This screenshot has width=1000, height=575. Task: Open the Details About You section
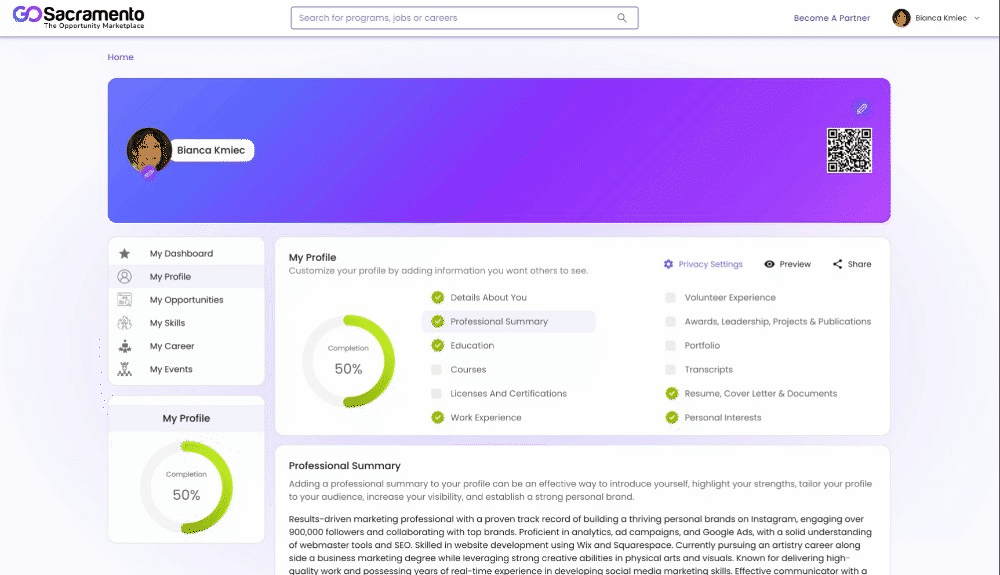pos(489,298)
